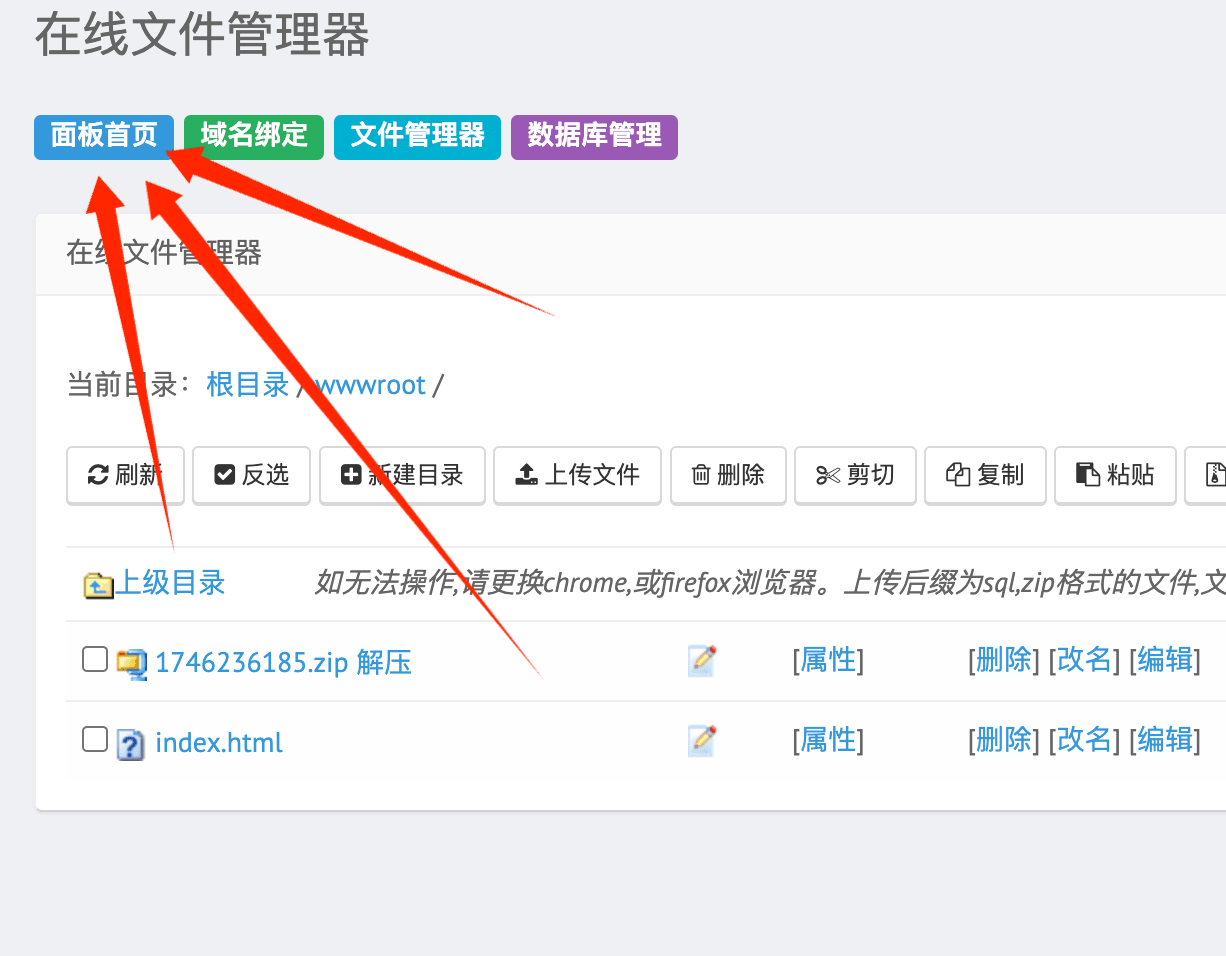Click the pencil edit icon for index.html
The height and width of the screenshot is (956, 1226).
[x=702, y=740]
